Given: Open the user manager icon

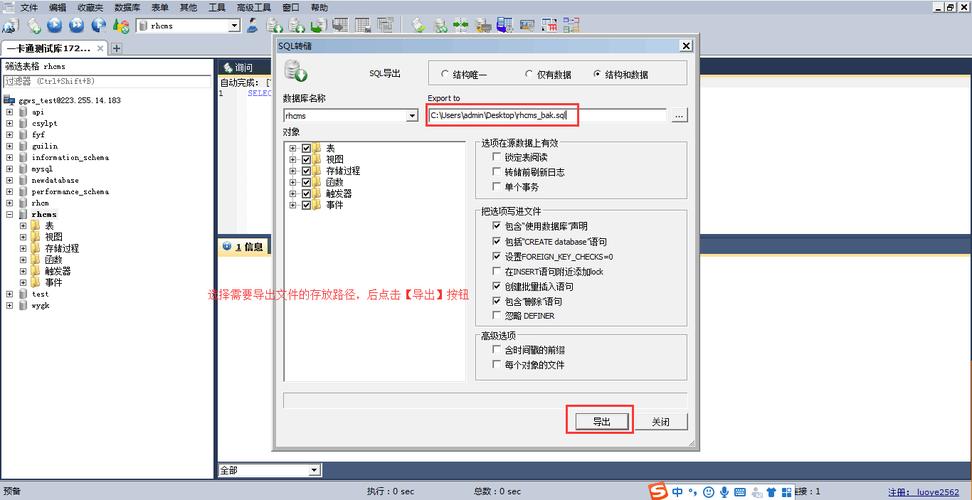Looking at the screenshot, I should pyautogui.click(x=252, y=25).
